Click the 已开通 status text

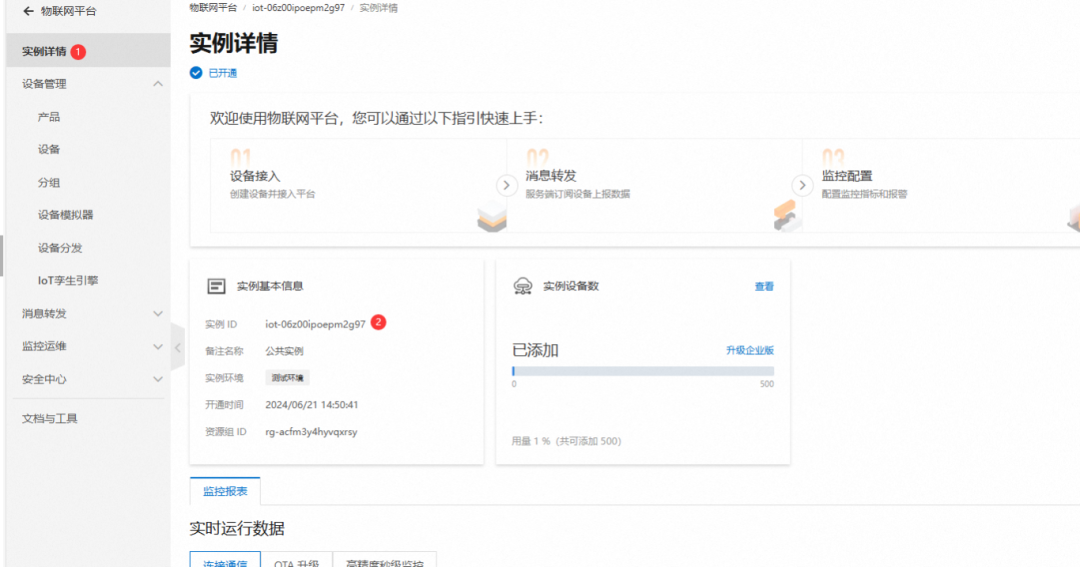pyautogui.click(x=222, y=73)
